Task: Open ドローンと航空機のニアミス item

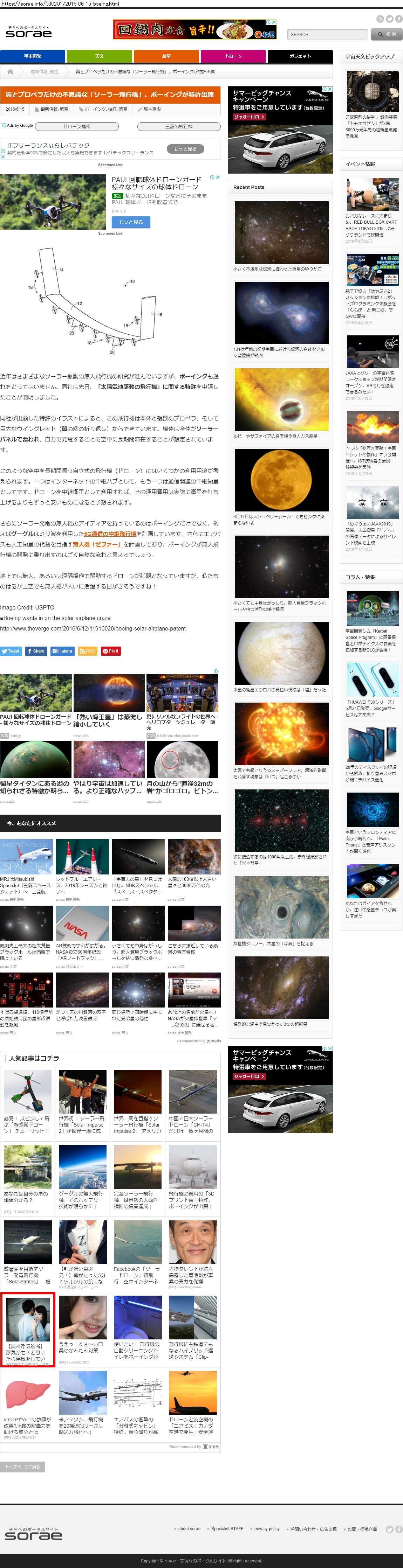Action: (x=192, y=1404)
